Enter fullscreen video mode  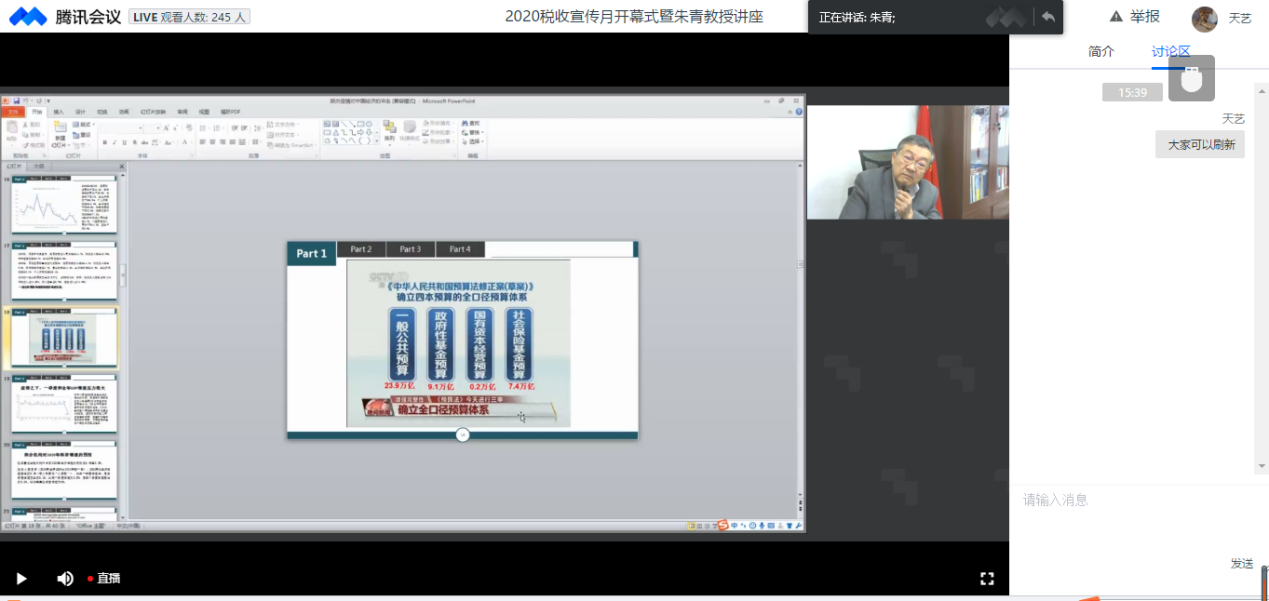987,578
